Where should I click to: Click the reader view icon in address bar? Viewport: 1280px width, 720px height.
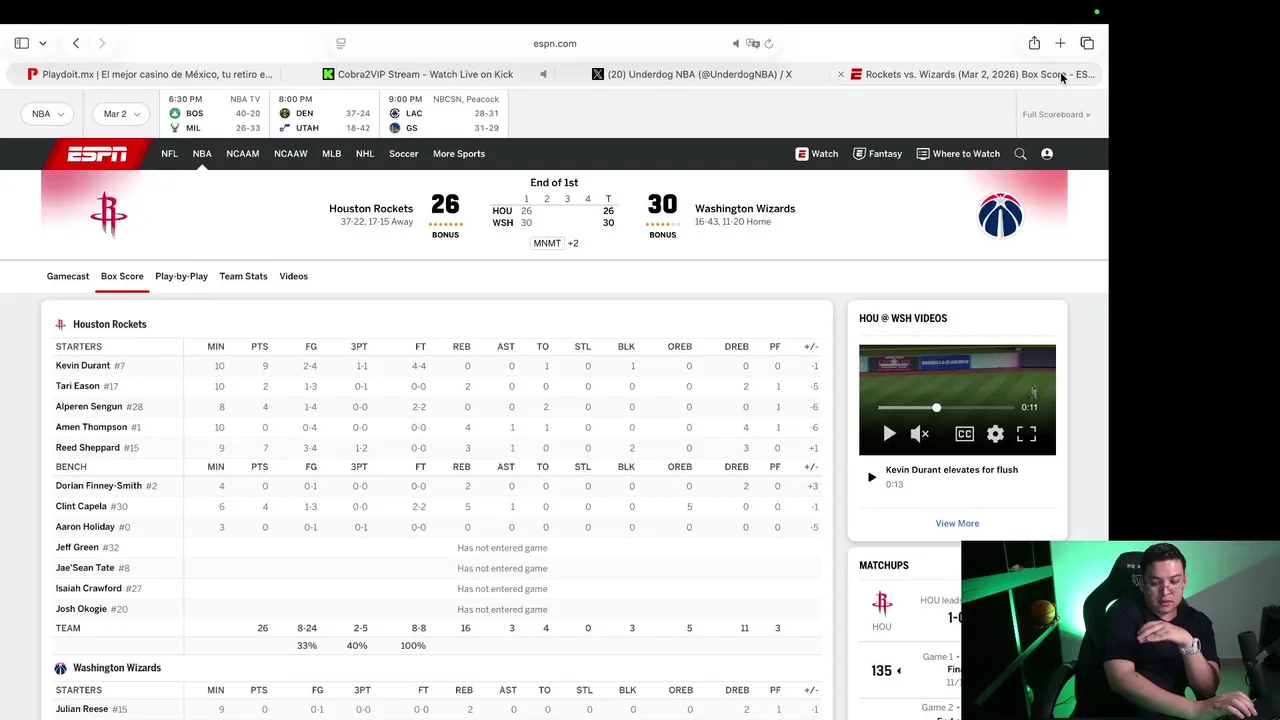(341, 43)
